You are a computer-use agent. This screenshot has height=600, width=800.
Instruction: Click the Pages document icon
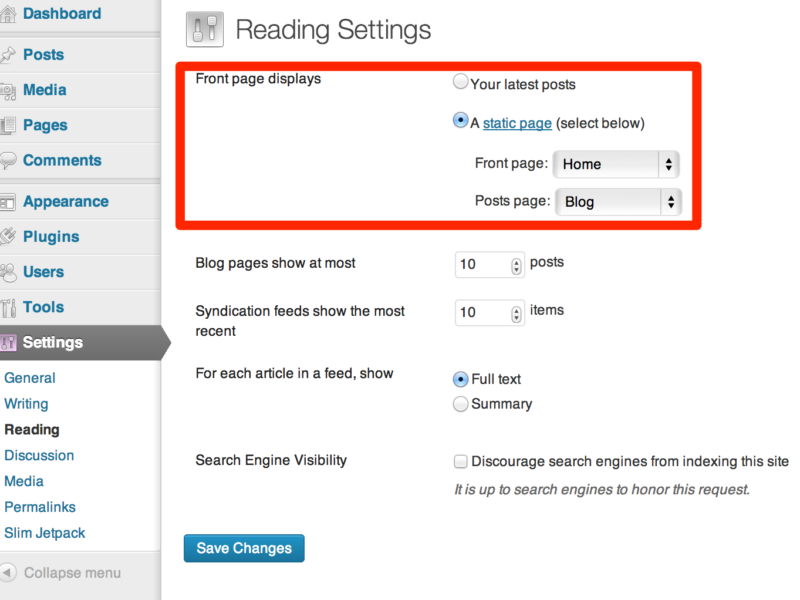8,126
